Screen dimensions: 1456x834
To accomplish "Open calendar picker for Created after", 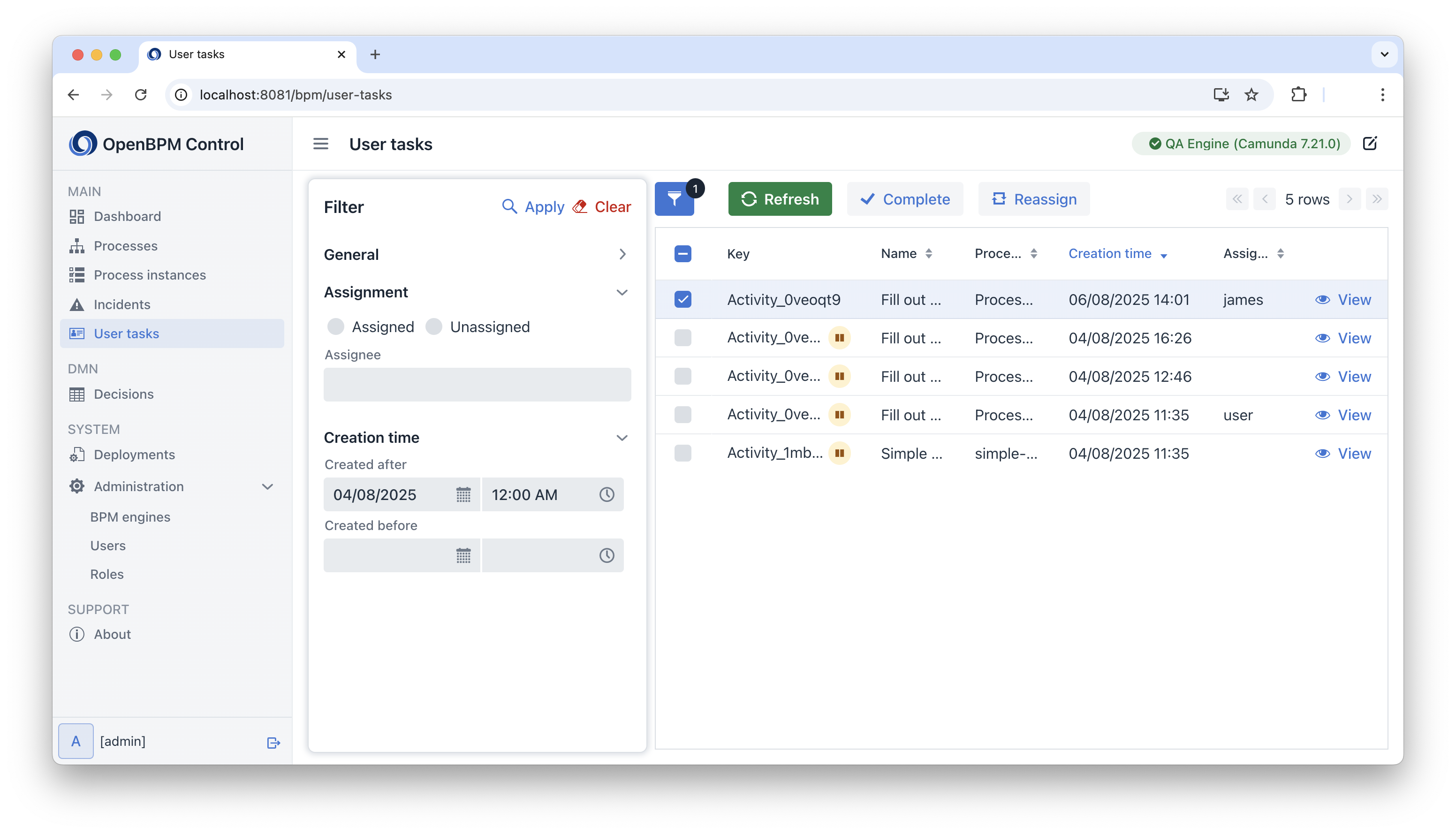I will coord(463,494).
